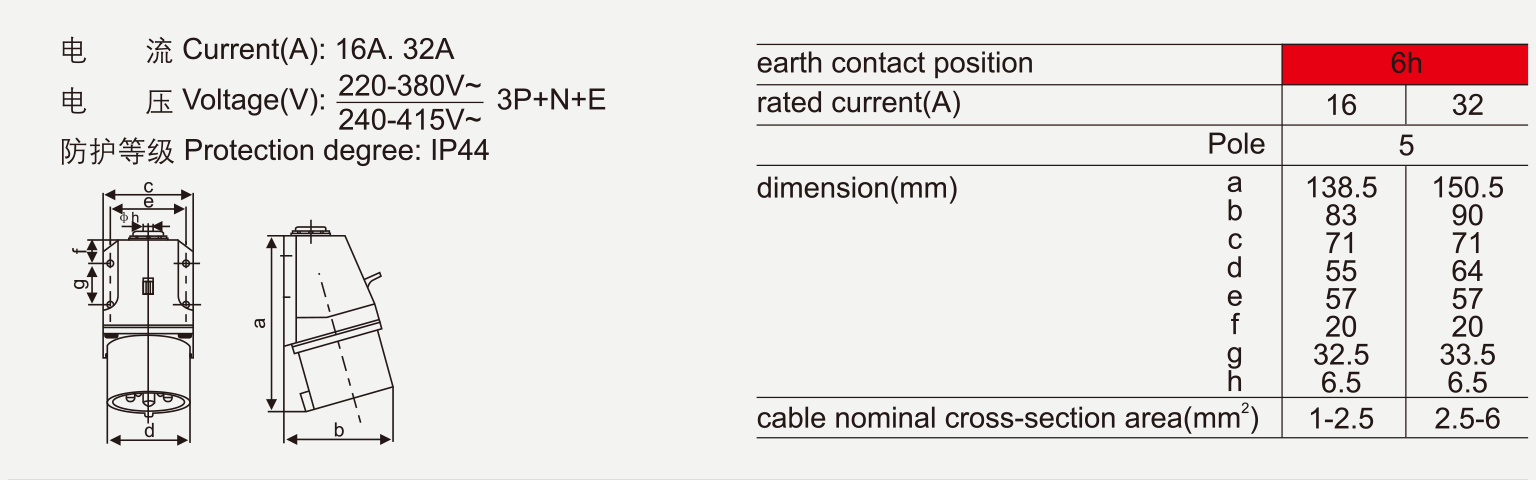This screenshot has height=480, width=1536.
Task: Select the 16 rated current column header
Action: pos(1341,105)
